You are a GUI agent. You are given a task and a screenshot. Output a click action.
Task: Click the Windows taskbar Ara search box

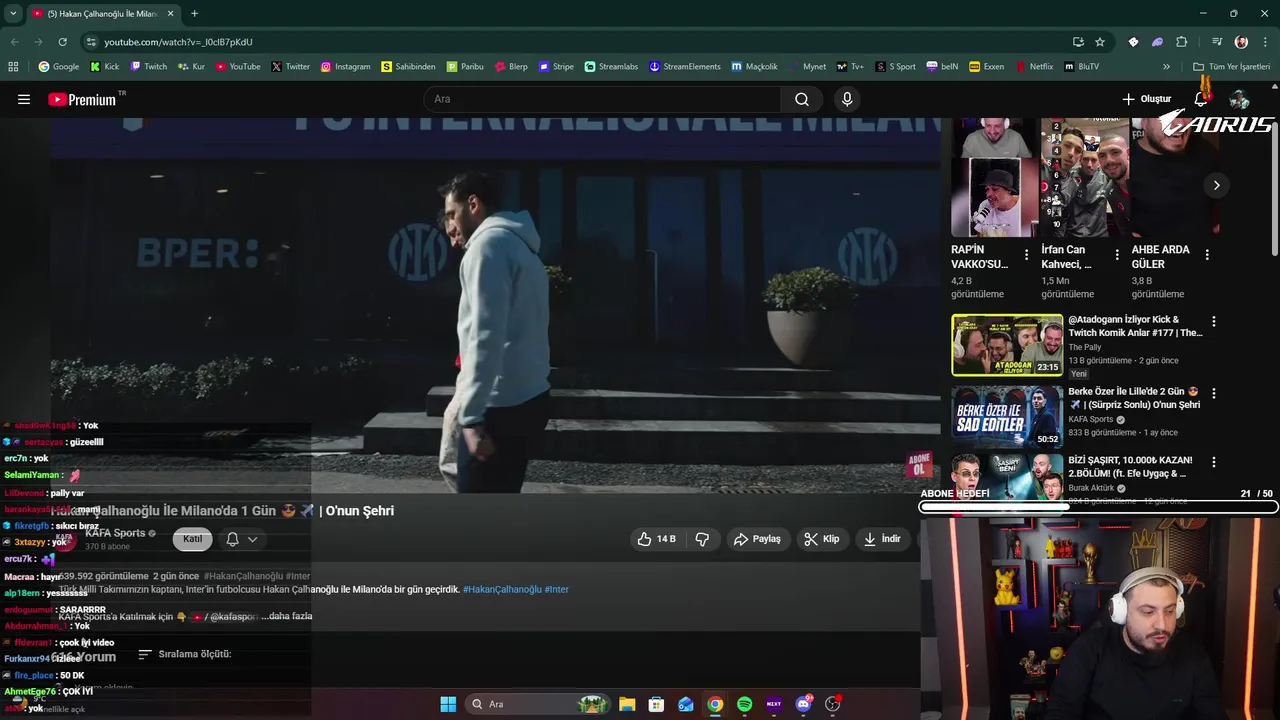tap(538, 704)
